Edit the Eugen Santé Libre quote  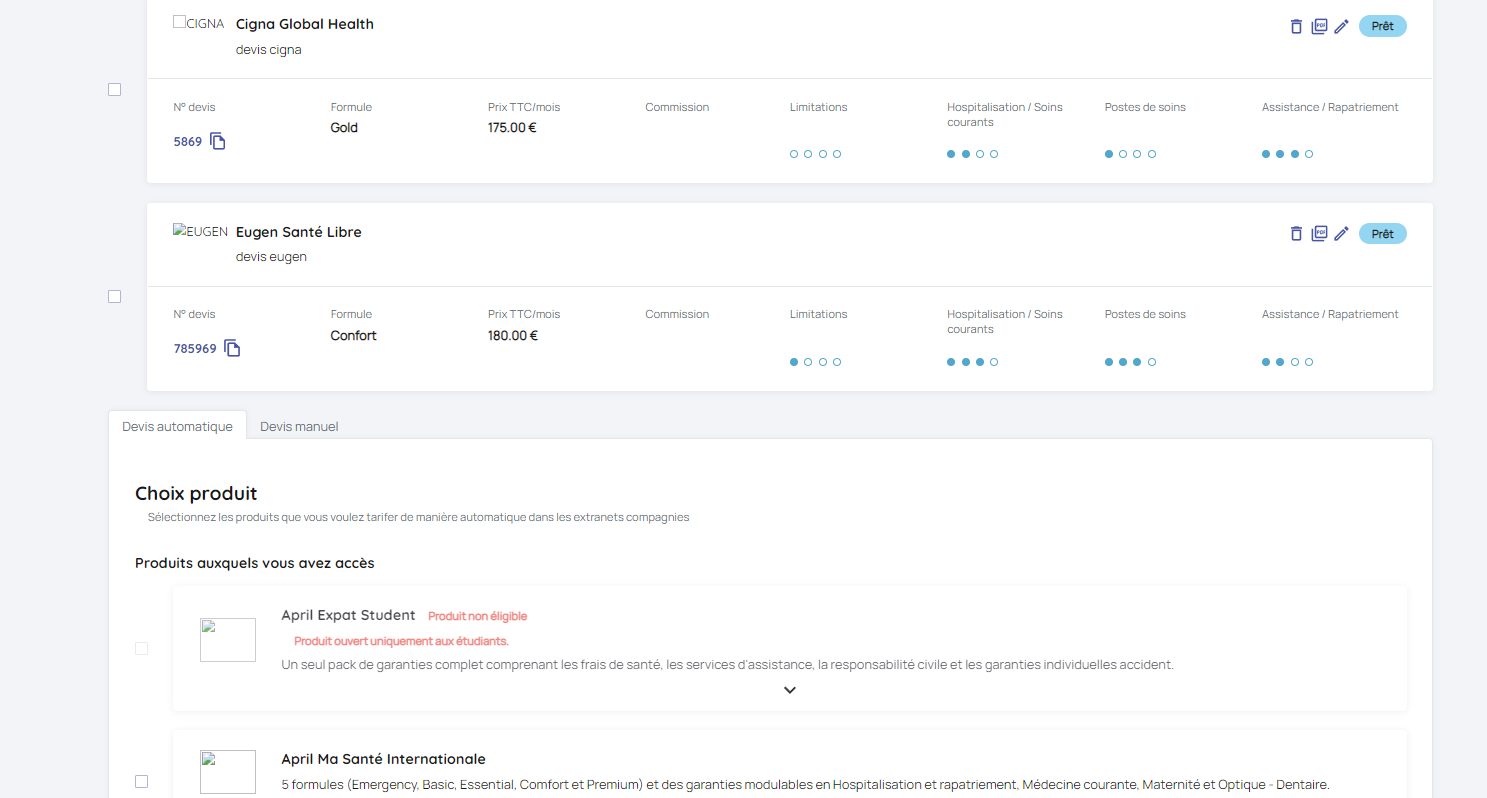pos(1342,233)
